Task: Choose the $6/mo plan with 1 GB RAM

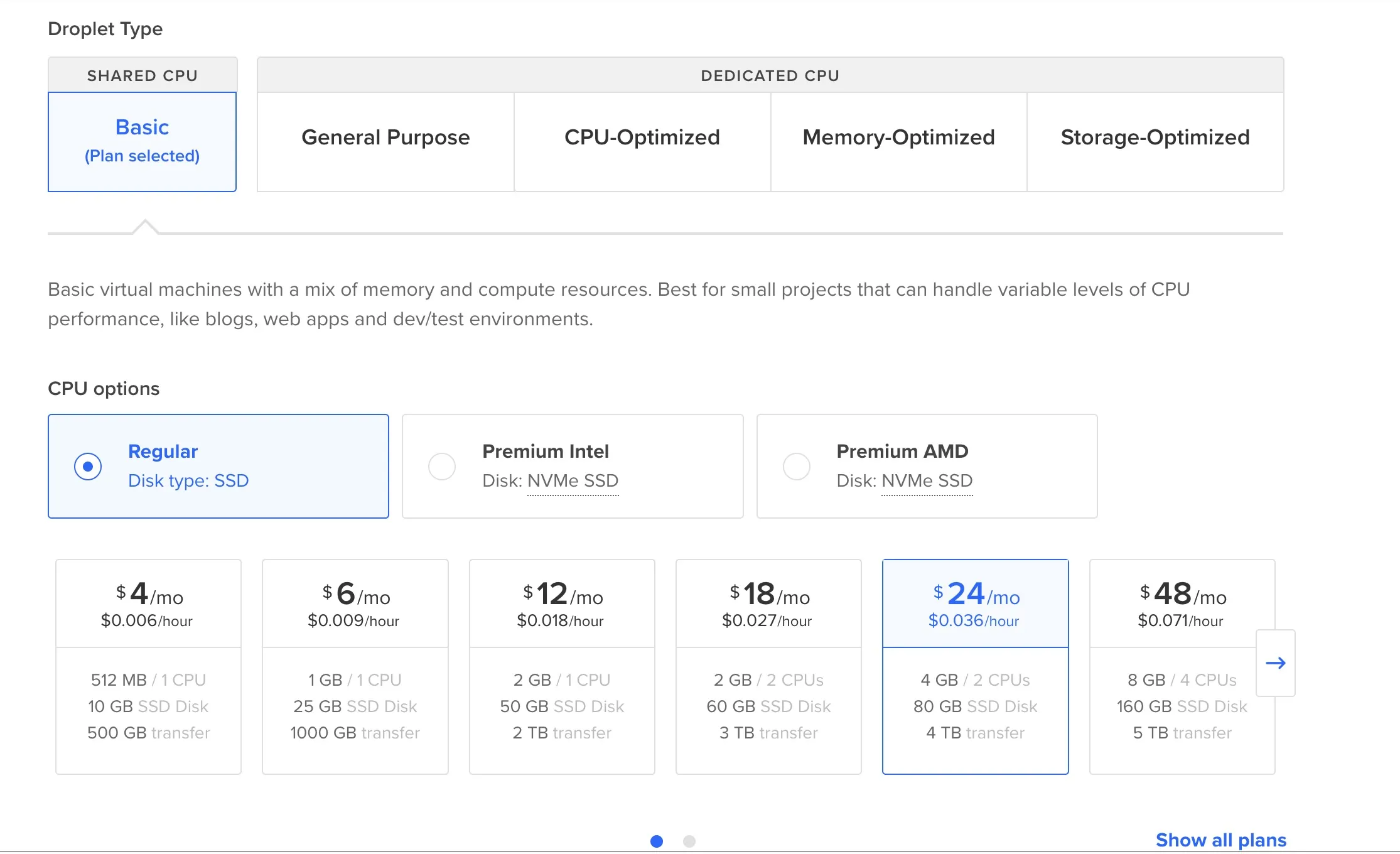Action: click(355, 666)
